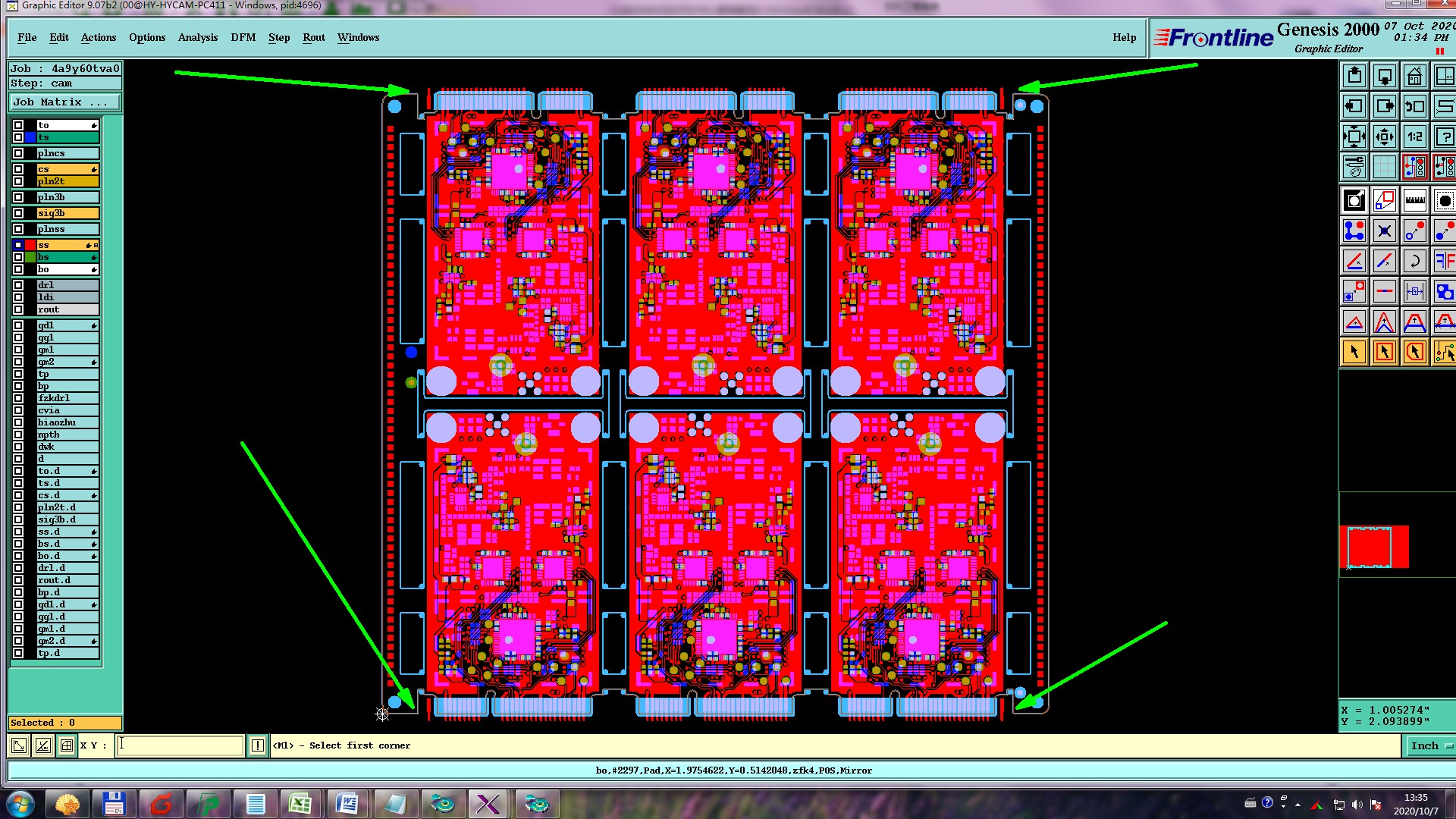Click the rotate arrow tool icon

[x=1414, y=262]
